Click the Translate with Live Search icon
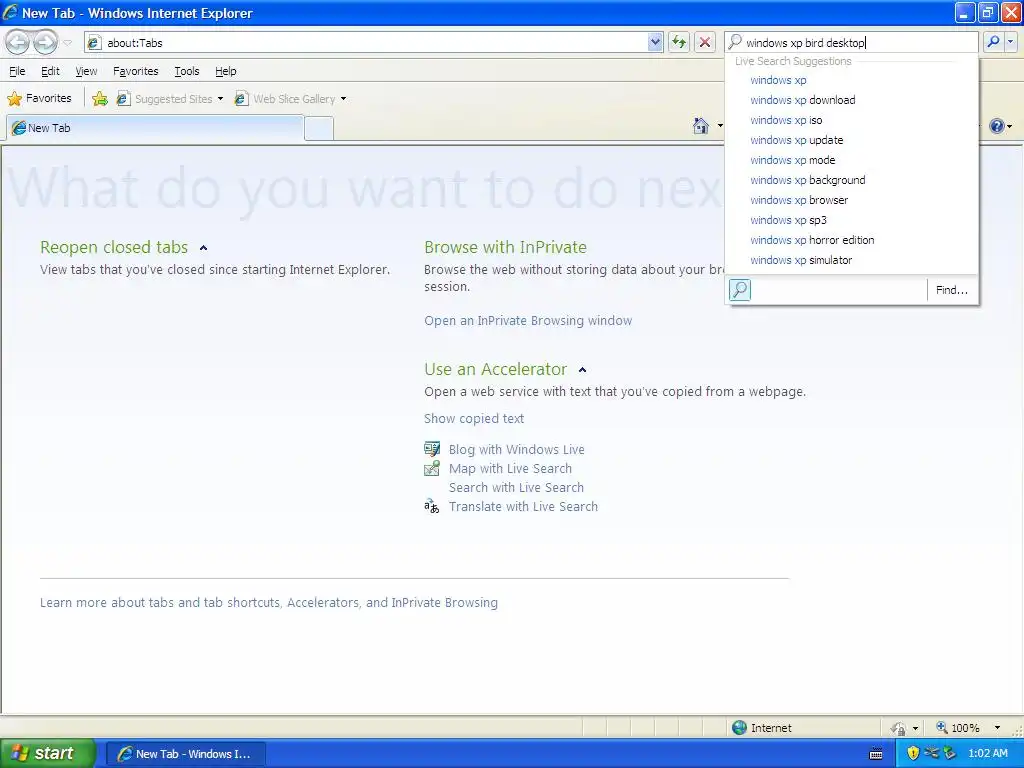 click(x=432, y=506)
